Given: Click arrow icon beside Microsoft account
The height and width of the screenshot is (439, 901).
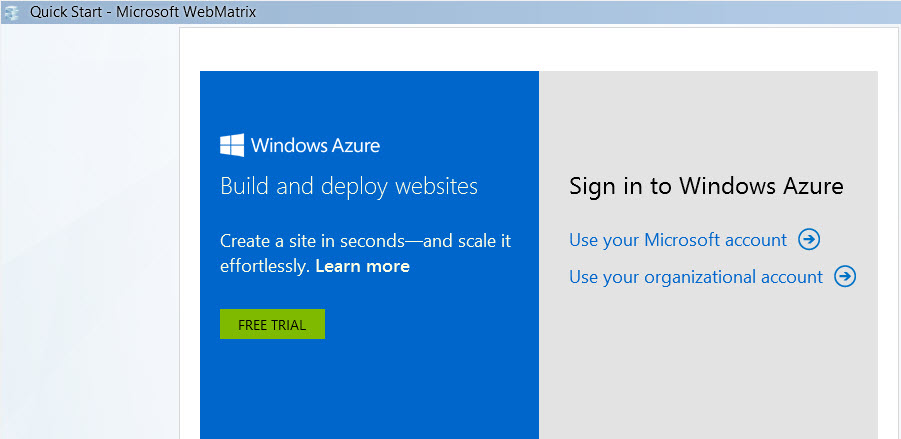Looking at the screenshot, I should 809,240.
